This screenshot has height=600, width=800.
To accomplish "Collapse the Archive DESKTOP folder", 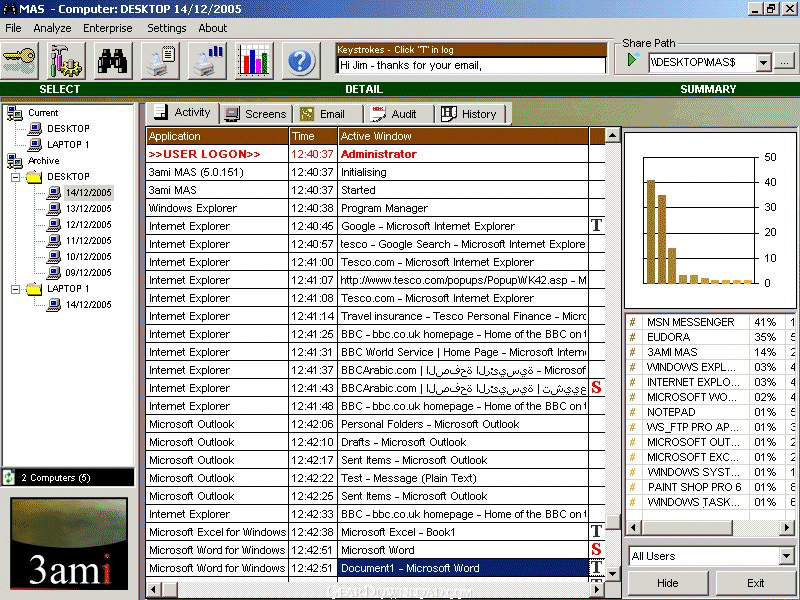I will pos(16,177).
